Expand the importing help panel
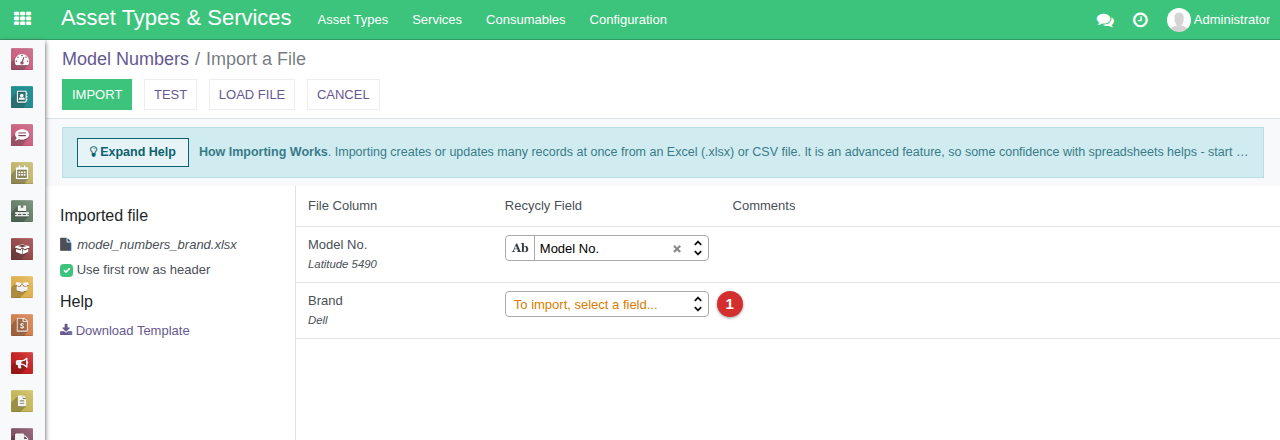The height and width of the screenshot is (440, 1280). tap(133, 152)
